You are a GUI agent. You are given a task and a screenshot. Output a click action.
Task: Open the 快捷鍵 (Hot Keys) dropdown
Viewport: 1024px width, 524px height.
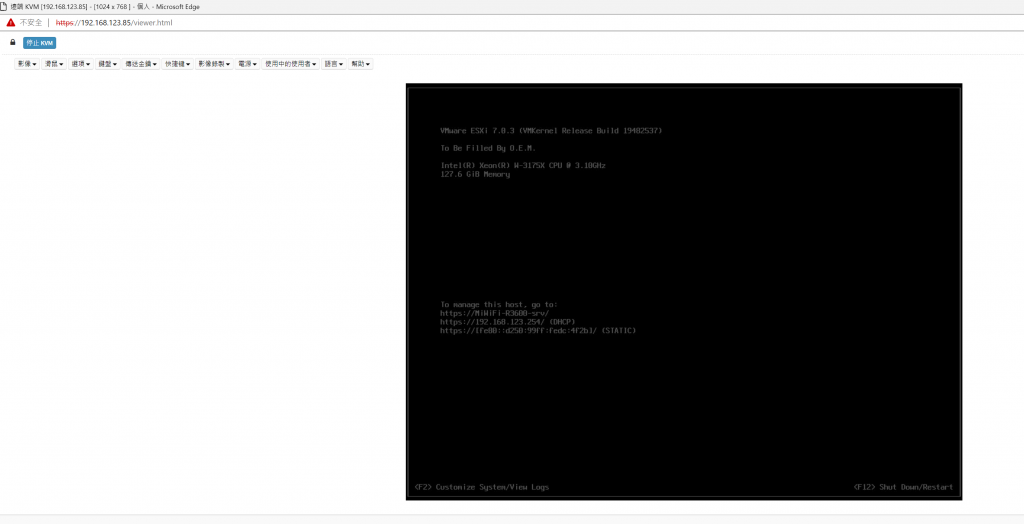coord(178,64)
